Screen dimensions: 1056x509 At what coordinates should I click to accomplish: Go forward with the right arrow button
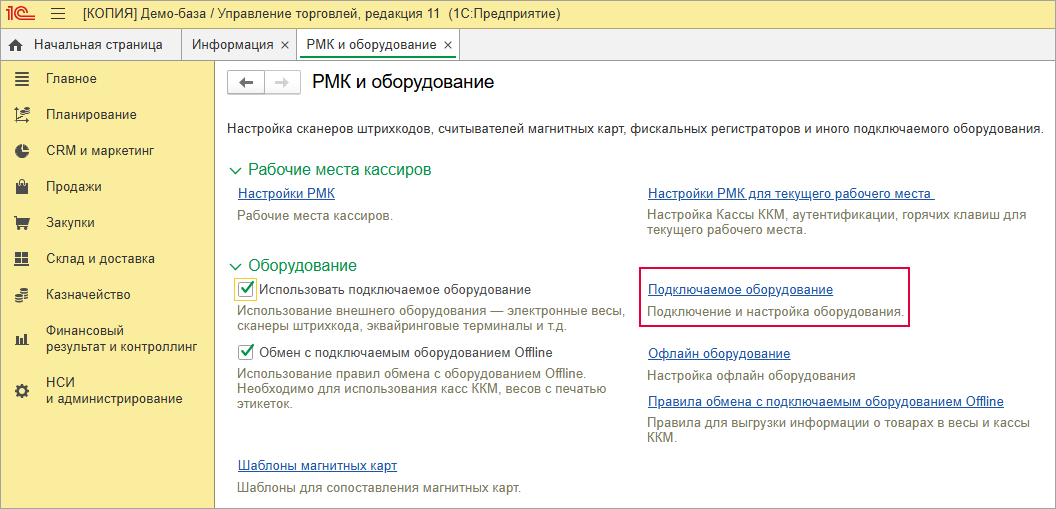[x=283, y=82]
